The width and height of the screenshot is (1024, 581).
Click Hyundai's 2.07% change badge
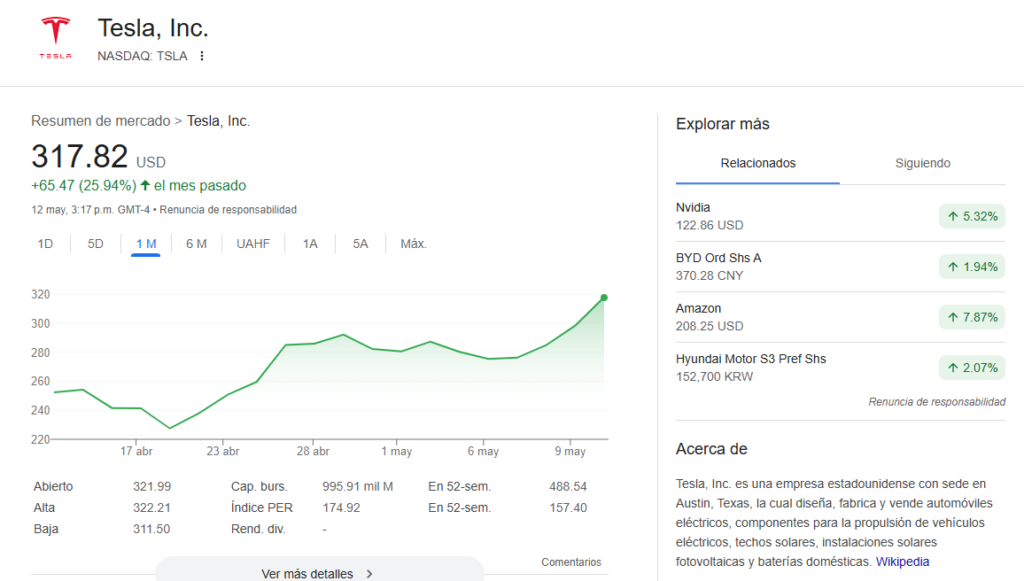(x=972, y=368)
